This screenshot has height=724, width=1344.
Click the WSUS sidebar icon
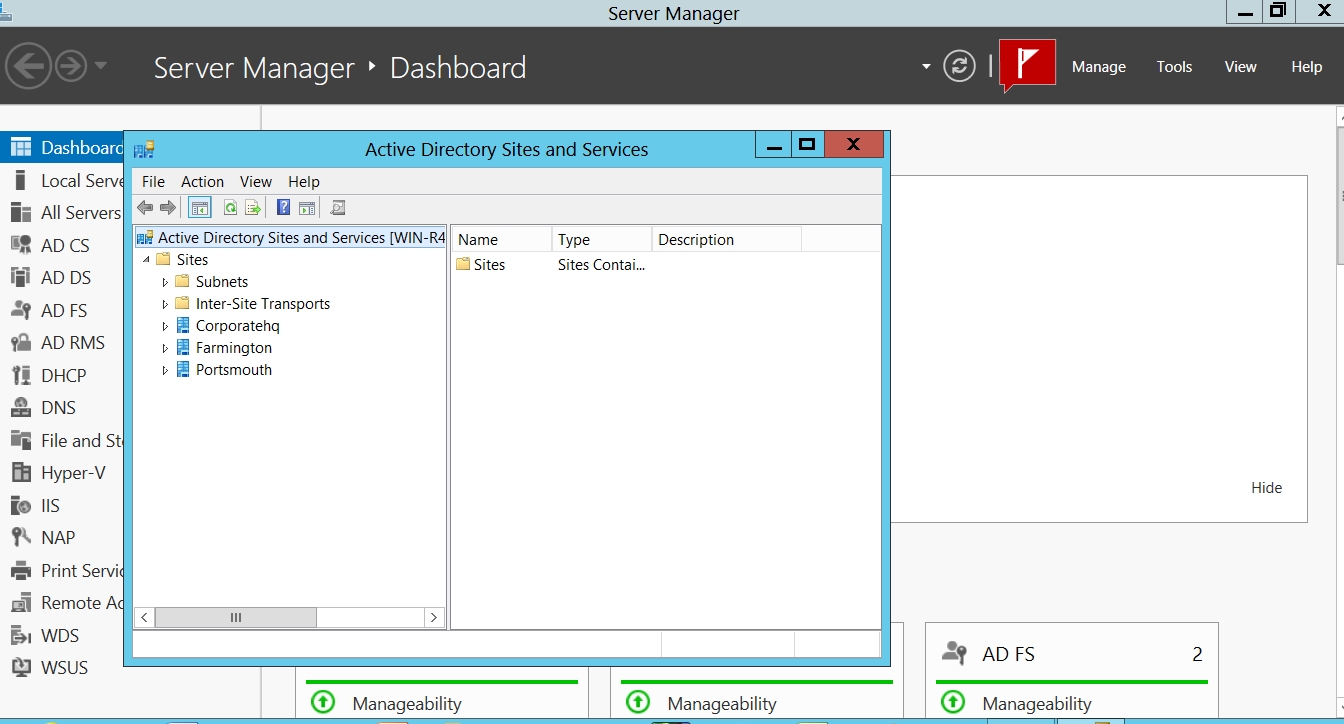[20, 668]
